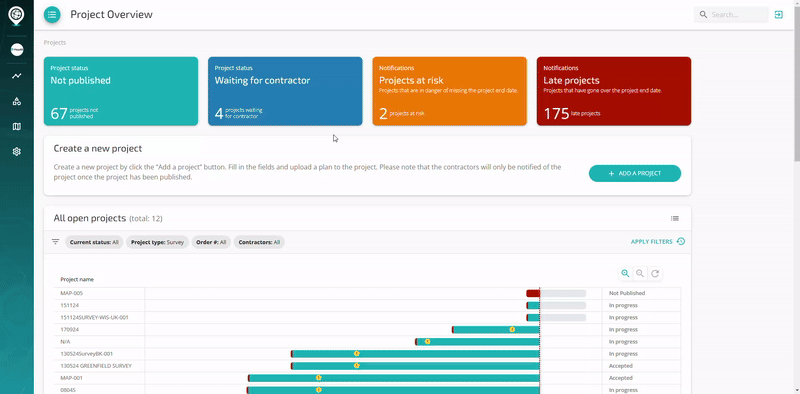800x394 pixels.
Task: Click the clock icon next to Apply Filters
Action: pyautogui.click(x=681, y=241)
